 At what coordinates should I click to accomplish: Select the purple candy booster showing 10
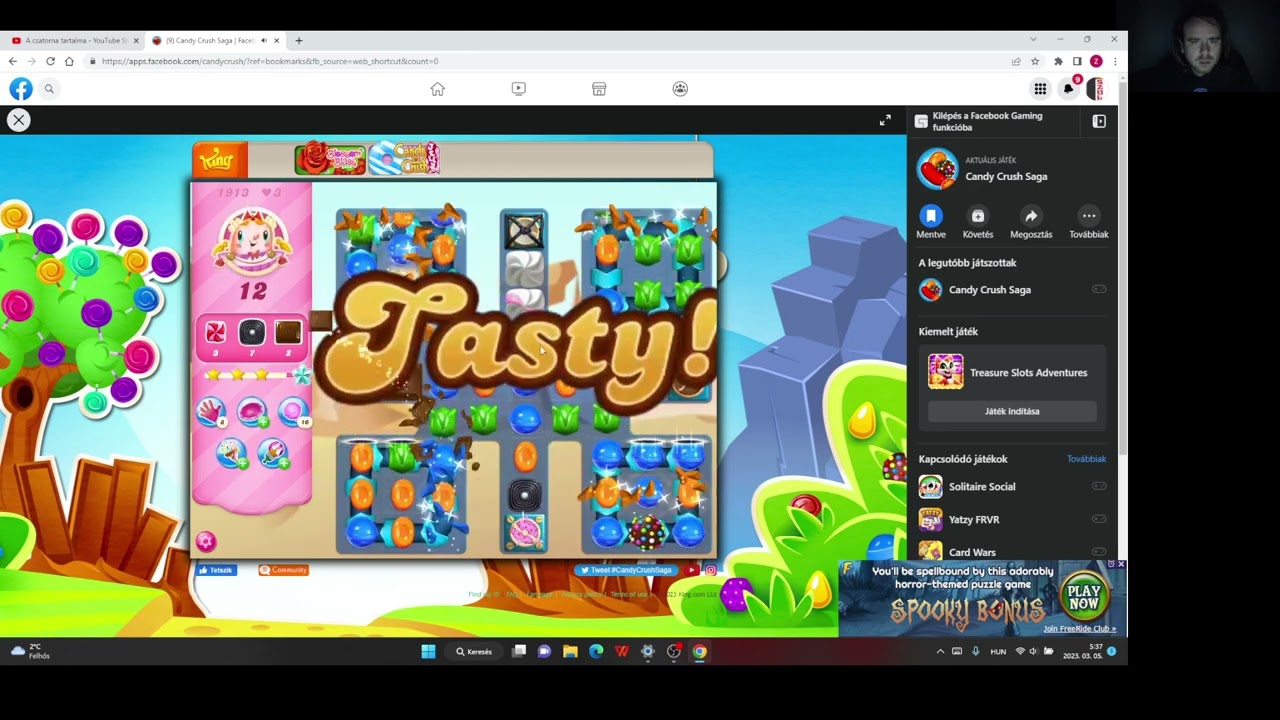point(293,411)
